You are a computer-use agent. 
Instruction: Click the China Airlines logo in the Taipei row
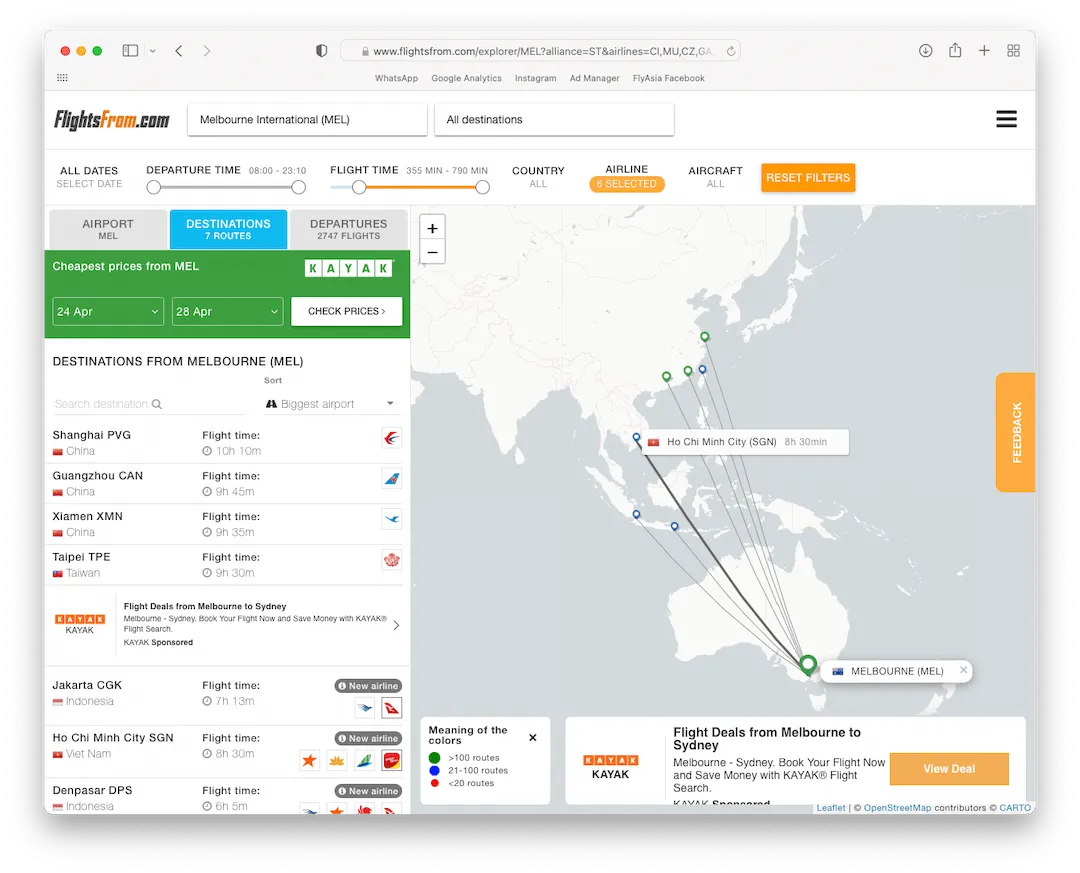point(391,560)
